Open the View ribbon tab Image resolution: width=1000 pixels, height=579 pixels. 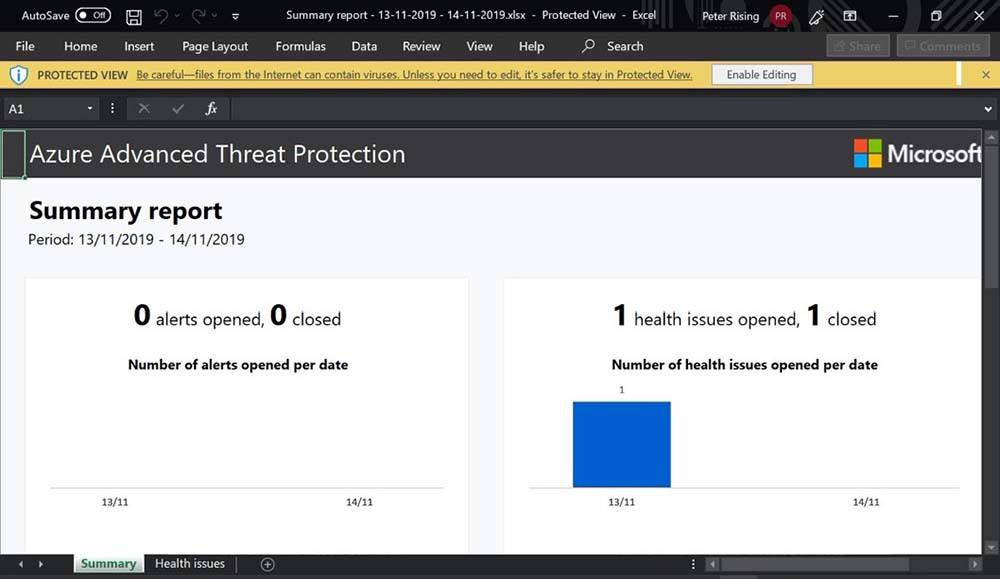tap(479, 46)
